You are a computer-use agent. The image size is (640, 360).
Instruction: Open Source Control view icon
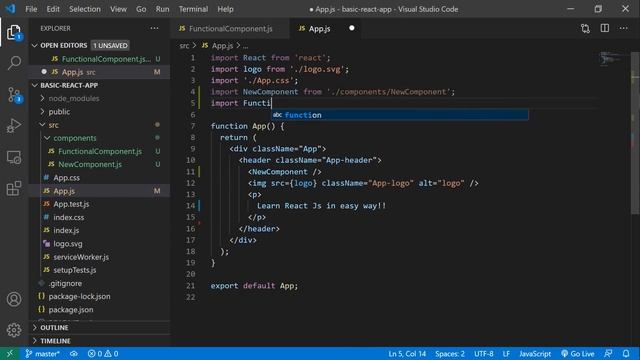[14, 95]
